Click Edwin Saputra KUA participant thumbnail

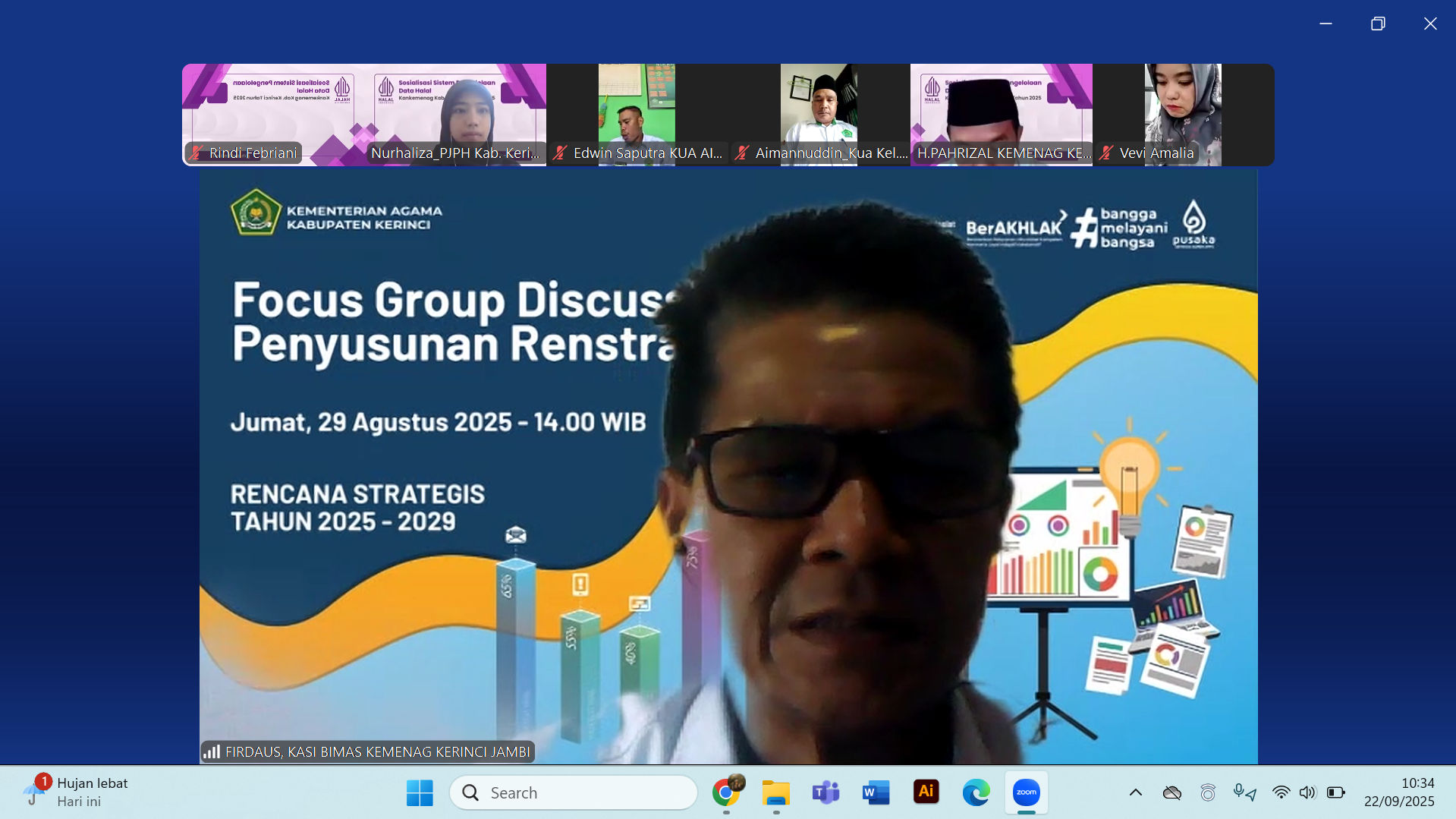(637, 114)
